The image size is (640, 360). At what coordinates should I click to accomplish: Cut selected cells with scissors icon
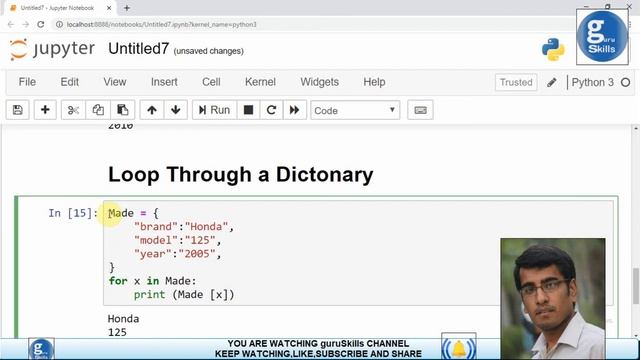coord(73,110)
